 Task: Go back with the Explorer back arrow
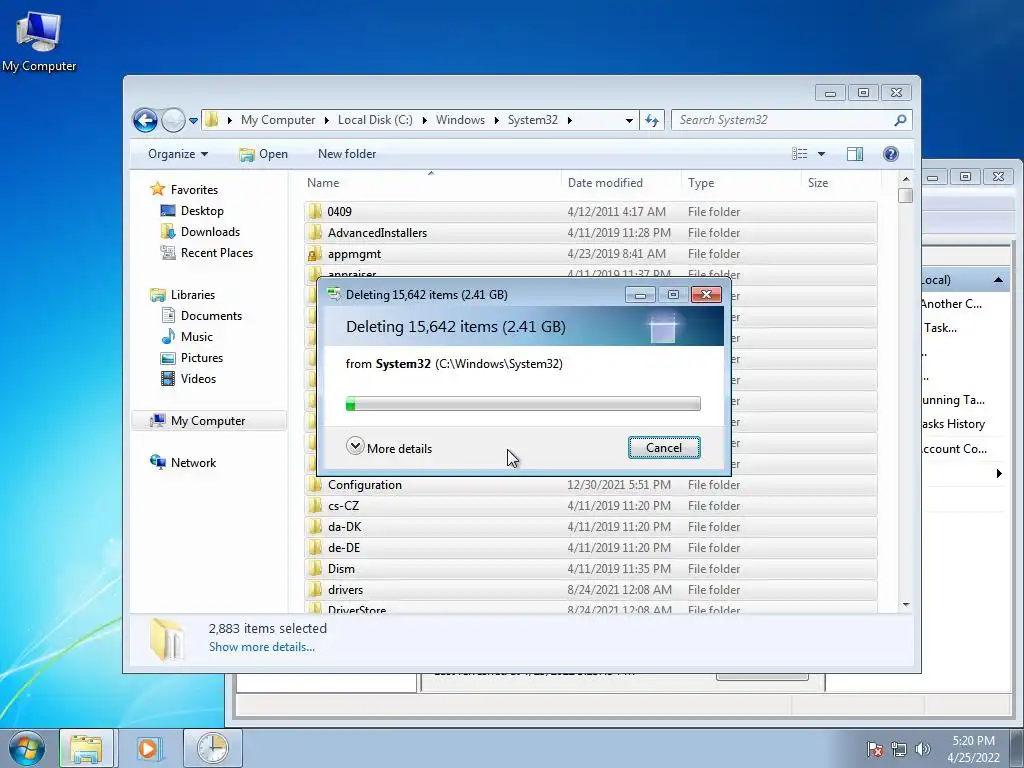point(145,120)
